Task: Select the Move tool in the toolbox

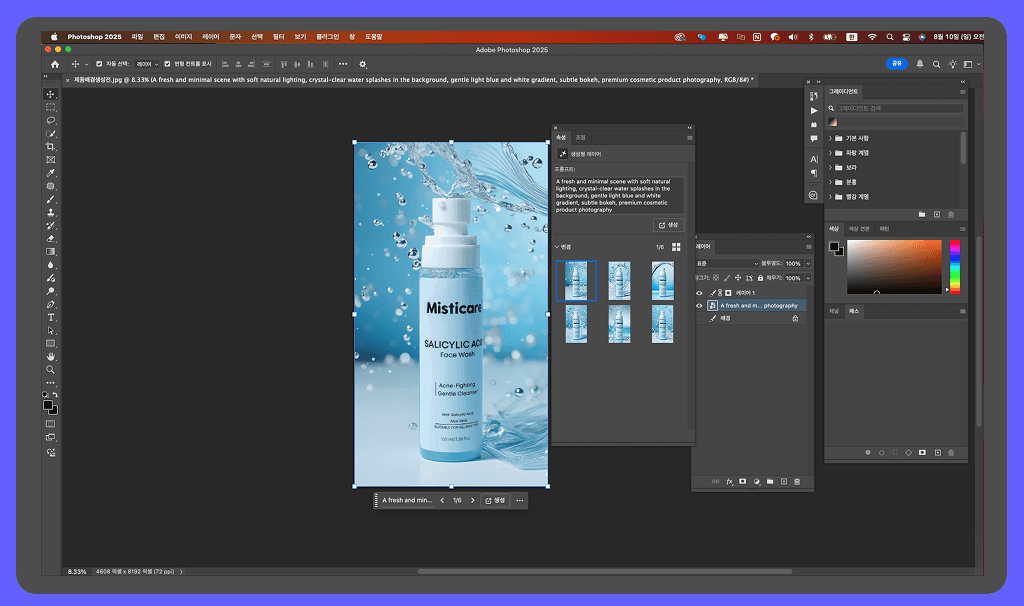Action: click(50, 94)
